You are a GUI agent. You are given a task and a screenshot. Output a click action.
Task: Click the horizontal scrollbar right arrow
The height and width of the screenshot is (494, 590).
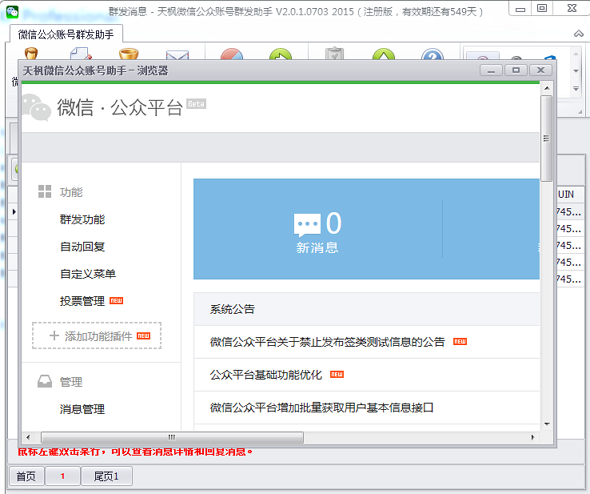click(532, 437)
